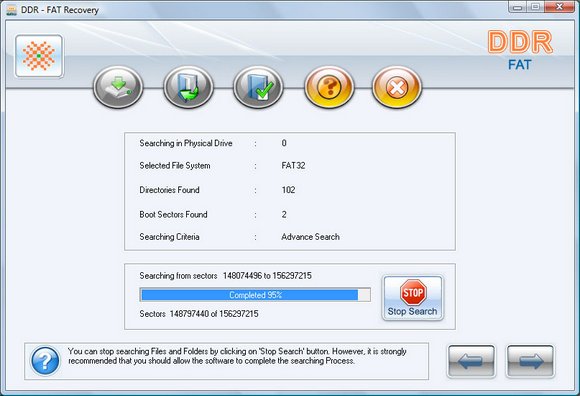Stop the search with Stop Search button

(x=412, y=298)
